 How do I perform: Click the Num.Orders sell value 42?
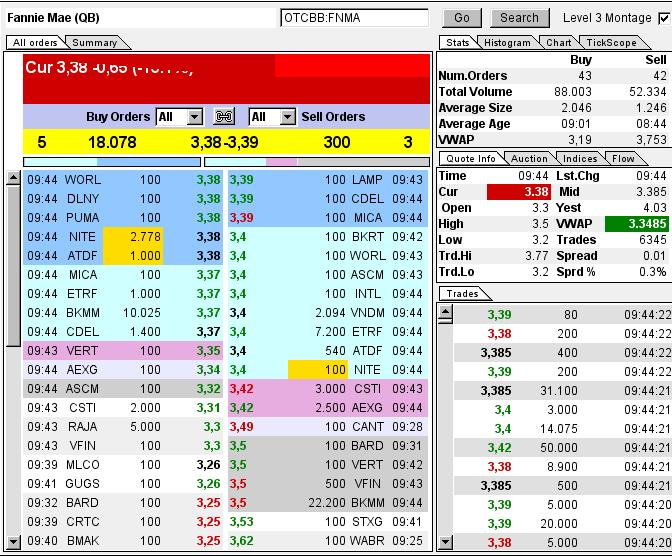coord(660,75)
